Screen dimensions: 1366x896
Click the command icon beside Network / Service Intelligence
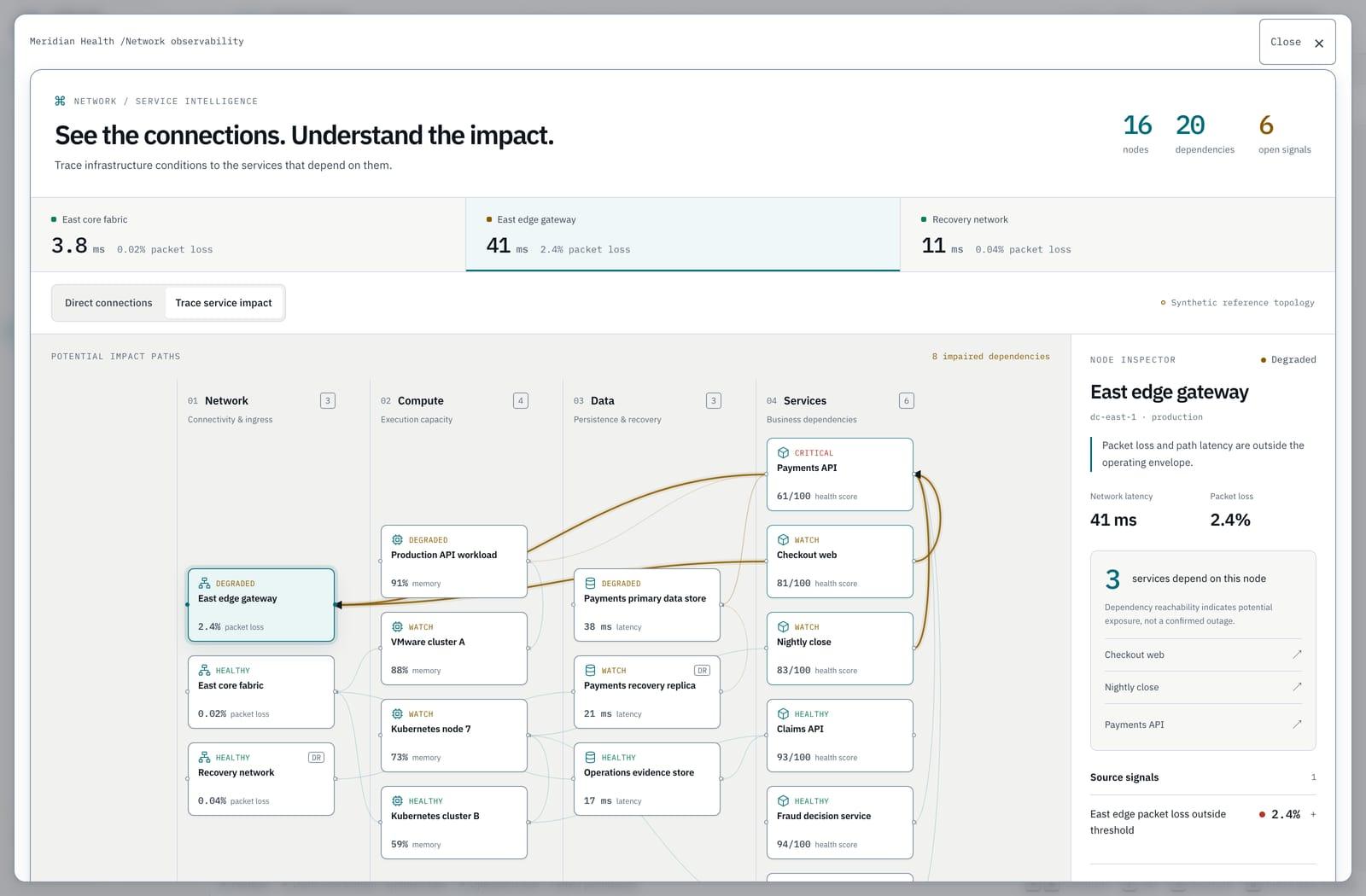click(x=60, y=101)
